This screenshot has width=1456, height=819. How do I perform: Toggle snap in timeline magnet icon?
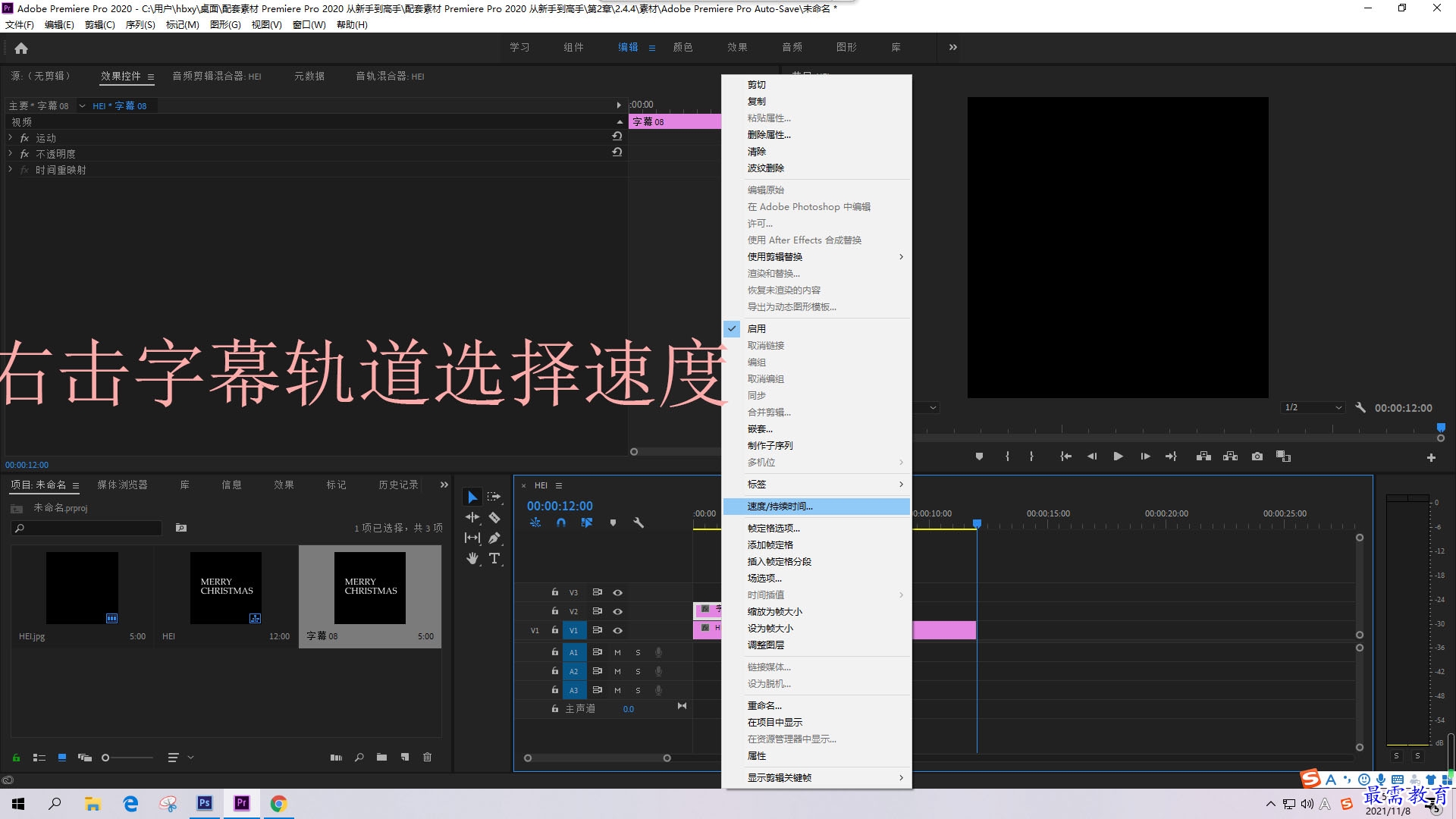point(561,522)
